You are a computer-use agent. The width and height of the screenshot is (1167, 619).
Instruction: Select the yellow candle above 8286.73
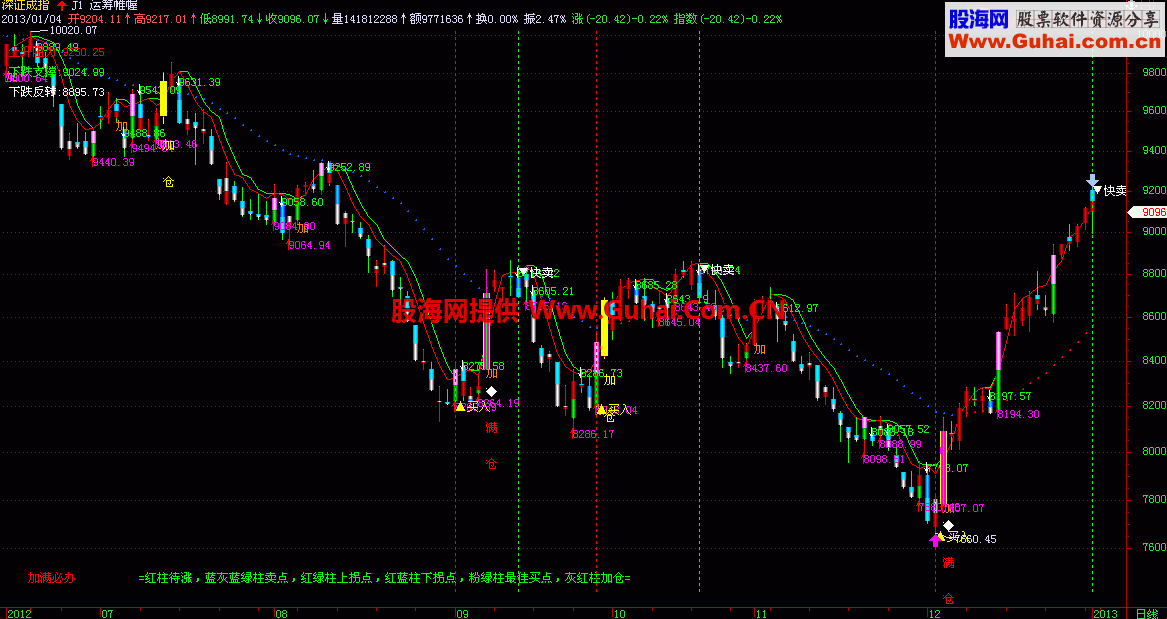[604, 327]
